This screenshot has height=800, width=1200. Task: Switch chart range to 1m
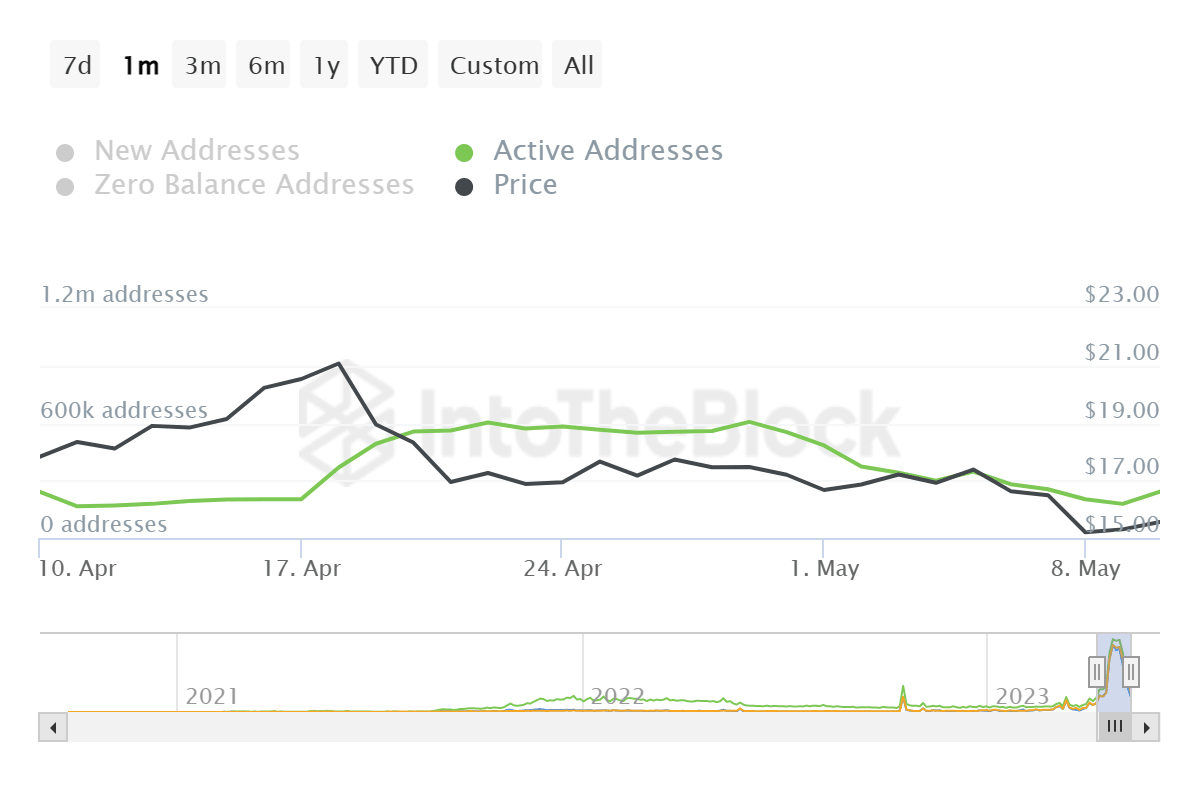[140, 66]
